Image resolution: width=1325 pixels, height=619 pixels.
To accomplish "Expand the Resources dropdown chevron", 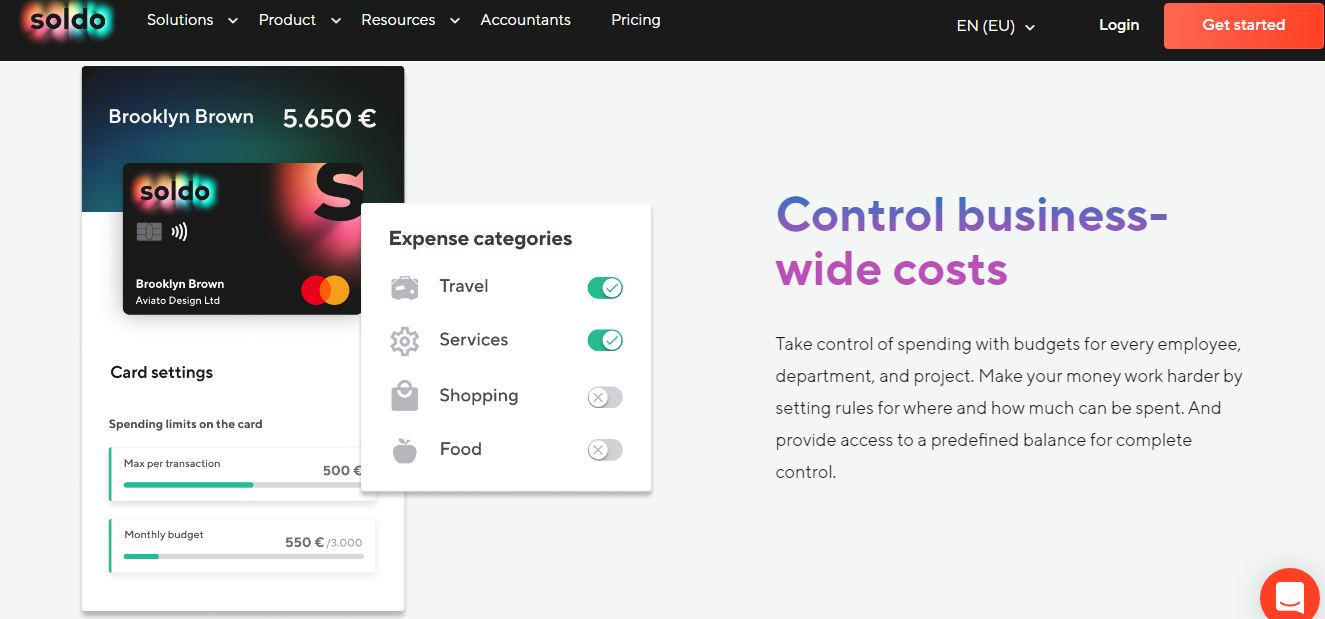I will point(455,21).
